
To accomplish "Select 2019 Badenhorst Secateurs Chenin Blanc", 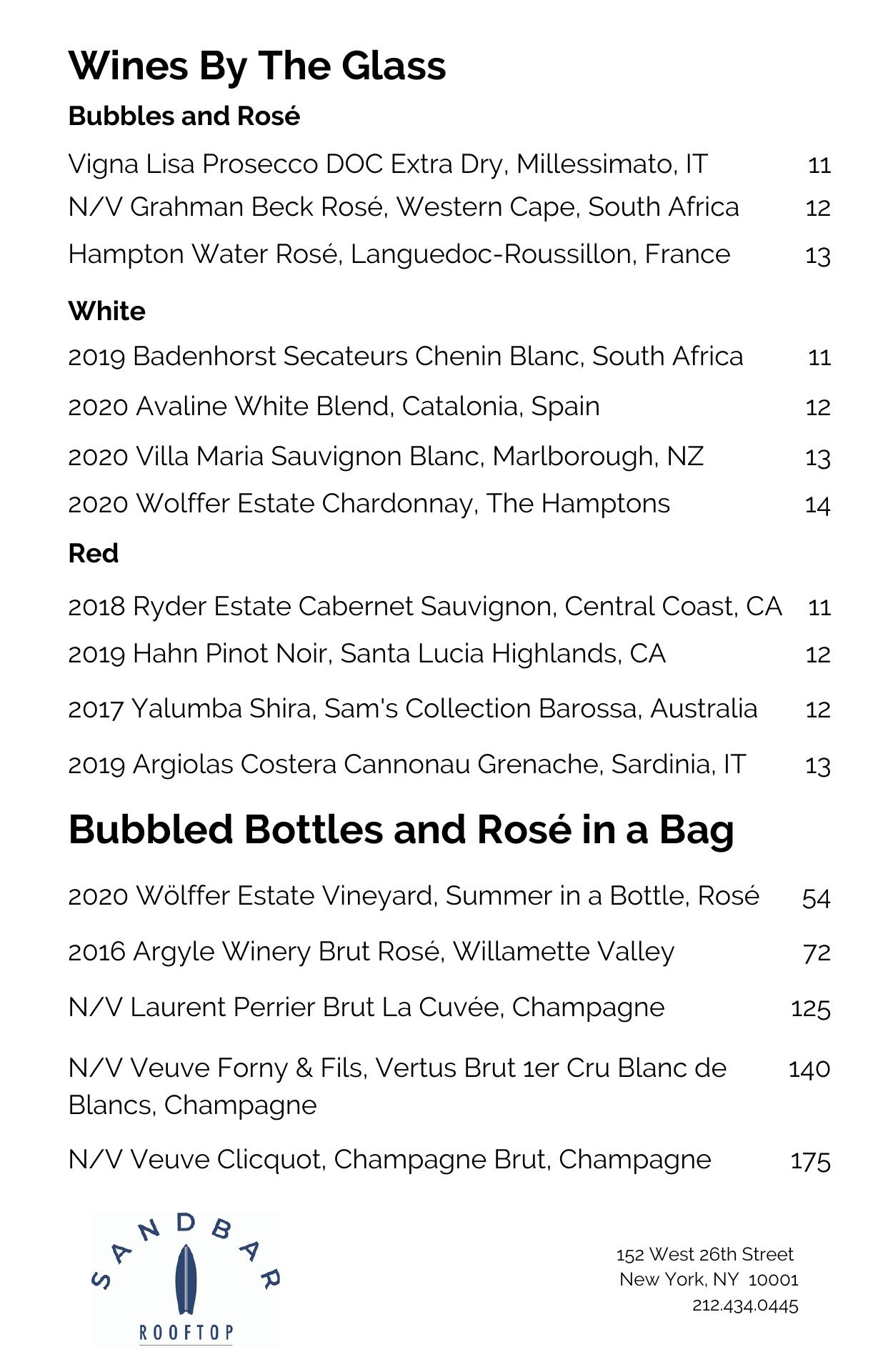I will pos(405,357).
